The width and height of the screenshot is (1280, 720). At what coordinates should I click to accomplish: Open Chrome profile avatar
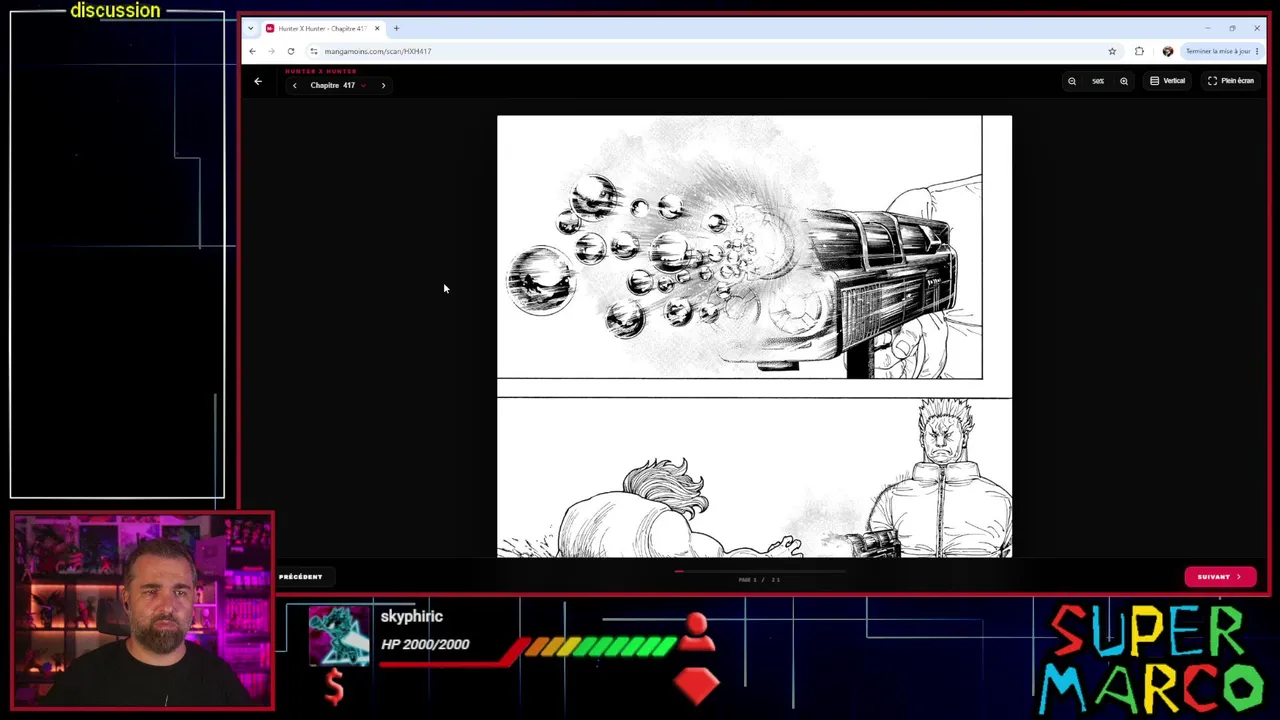pos(1167,51)
